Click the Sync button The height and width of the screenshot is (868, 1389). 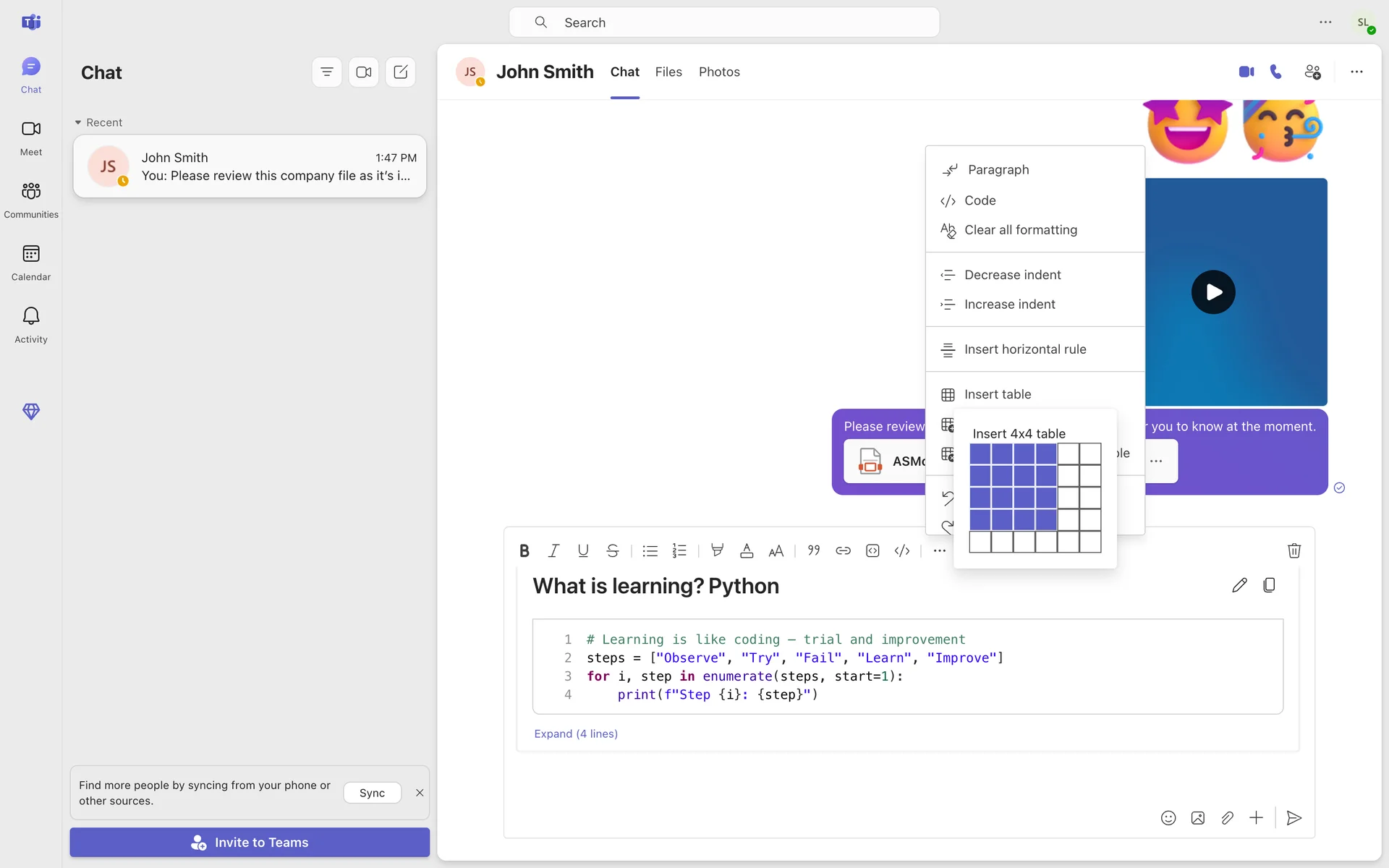(x=372, y=793)
